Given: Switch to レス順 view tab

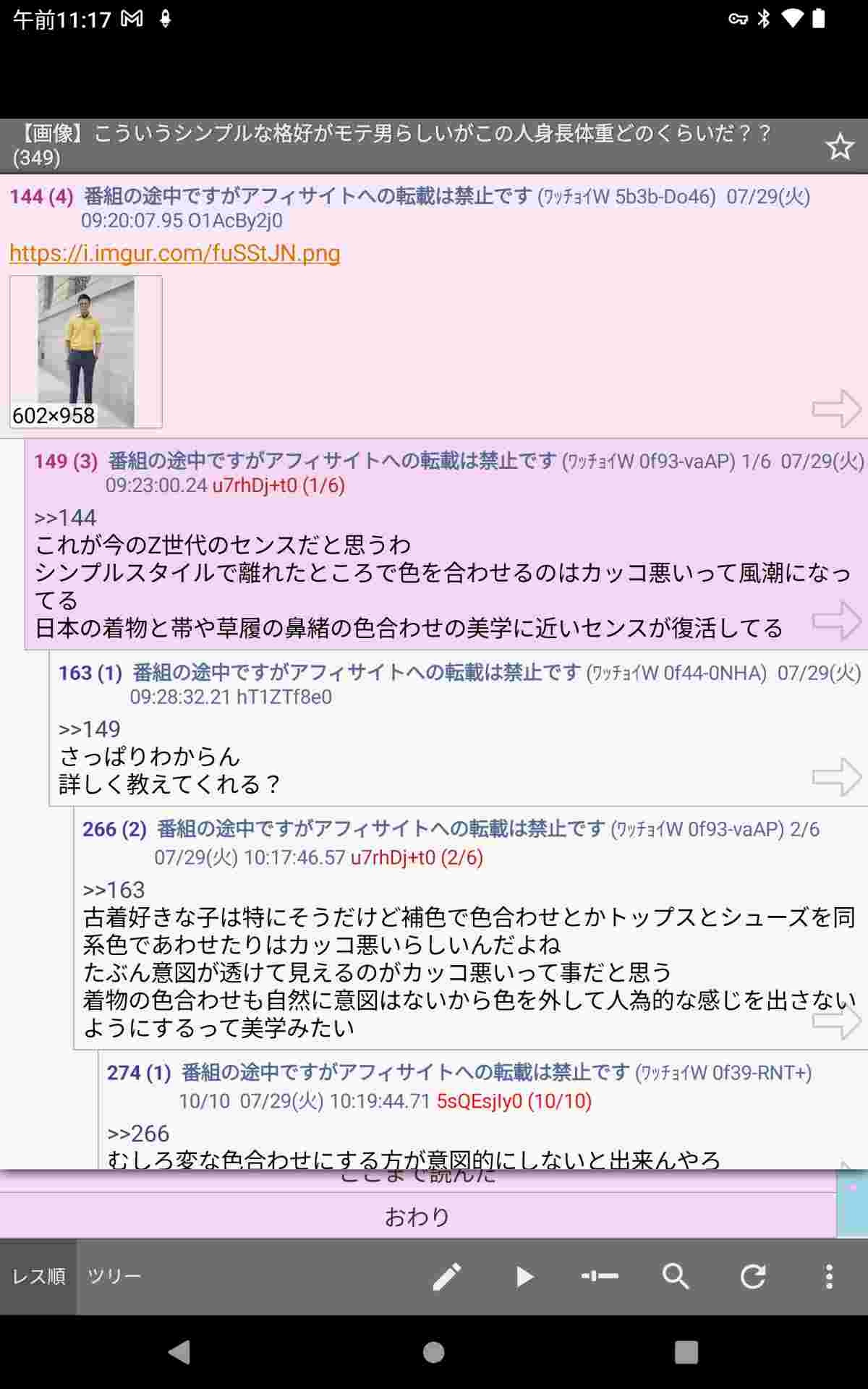Looking at the screenshot, I should coord(38,1276).
